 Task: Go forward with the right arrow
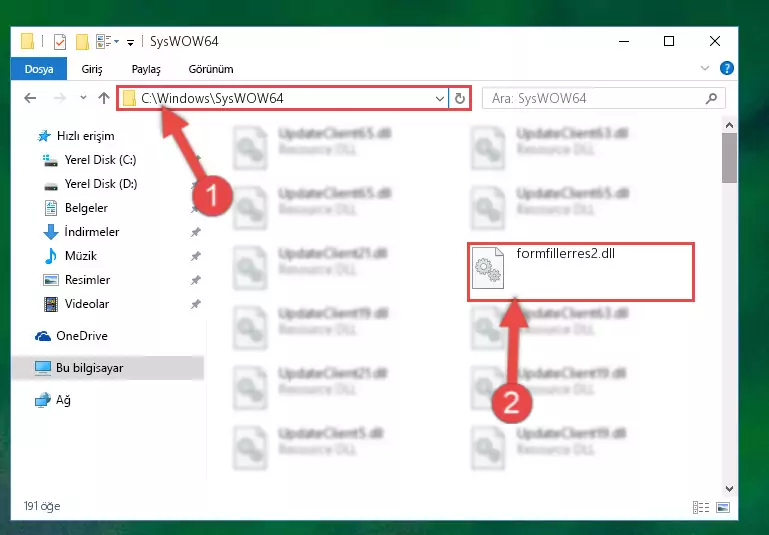(x=59, y=98)
